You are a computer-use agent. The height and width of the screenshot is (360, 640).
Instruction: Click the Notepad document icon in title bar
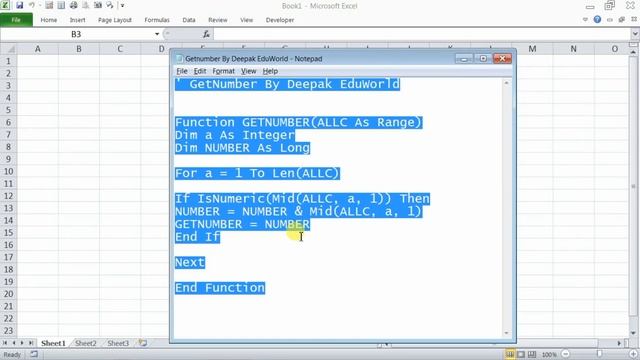click(x=179, y=58)
